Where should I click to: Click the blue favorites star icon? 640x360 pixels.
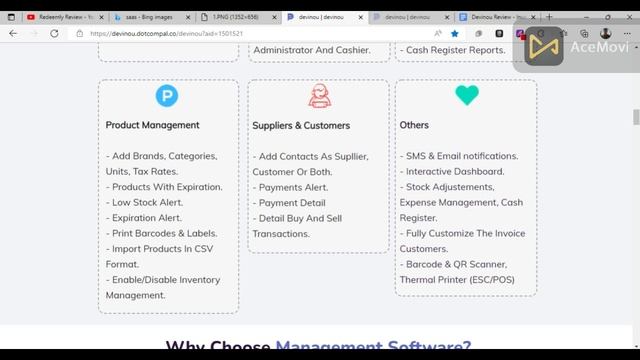(x=455, y=33)
